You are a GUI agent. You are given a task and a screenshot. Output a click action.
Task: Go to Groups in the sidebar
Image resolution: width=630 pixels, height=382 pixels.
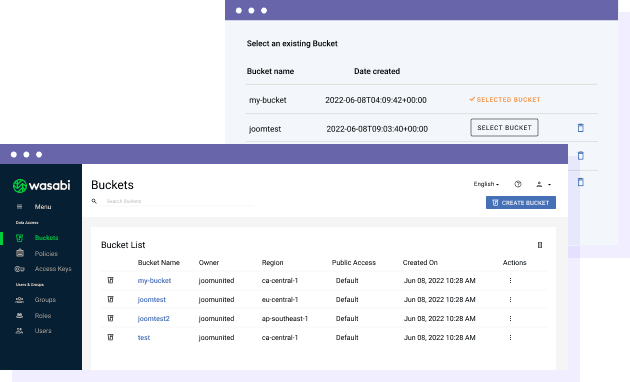pyautogui.click(x=45, y=300)
